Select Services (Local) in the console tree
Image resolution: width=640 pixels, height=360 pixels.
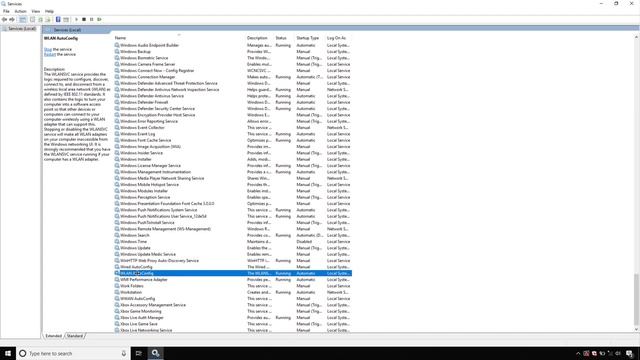pos(22,29)
